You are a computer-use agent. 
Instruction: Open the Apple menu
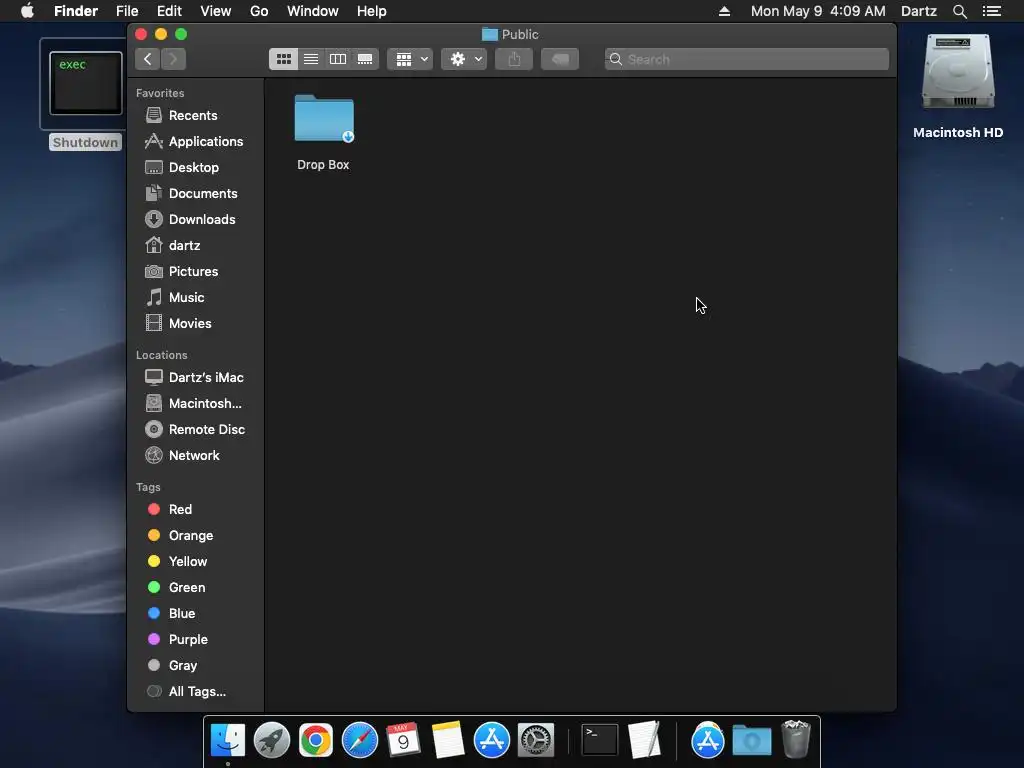27,11
